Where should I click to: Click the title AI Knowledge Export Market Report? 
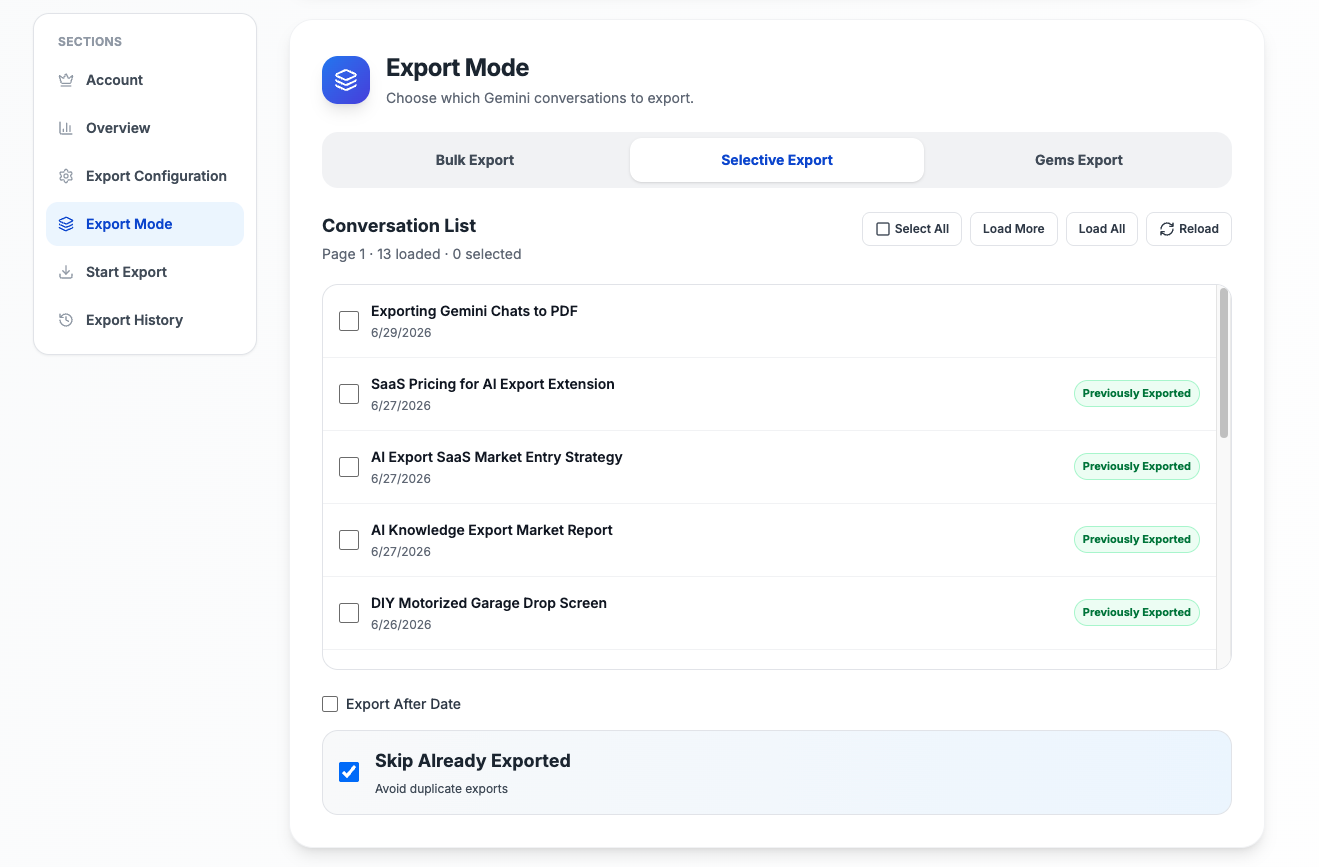[492, 530]
